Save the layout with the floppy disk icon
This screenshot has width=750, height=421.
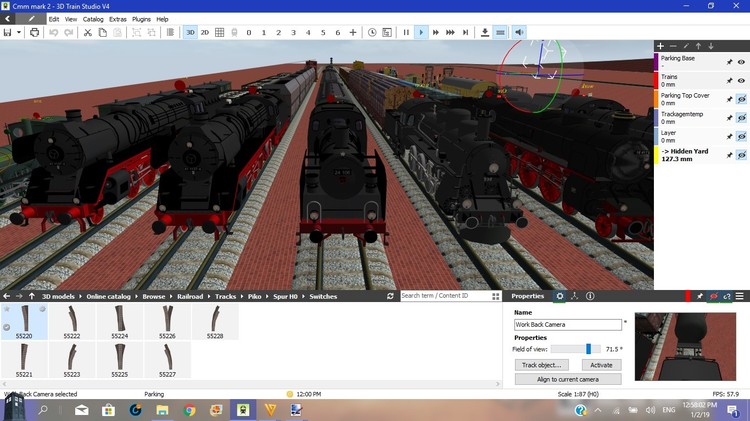coord(7,33)
